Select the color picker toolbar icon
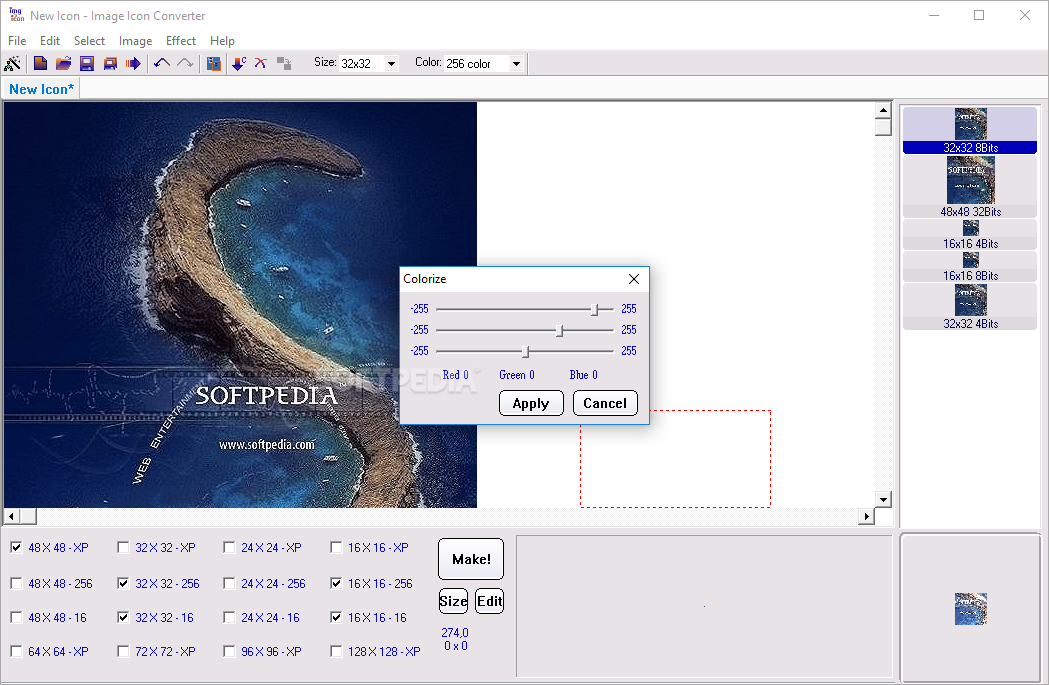 [x=237, y=63]
